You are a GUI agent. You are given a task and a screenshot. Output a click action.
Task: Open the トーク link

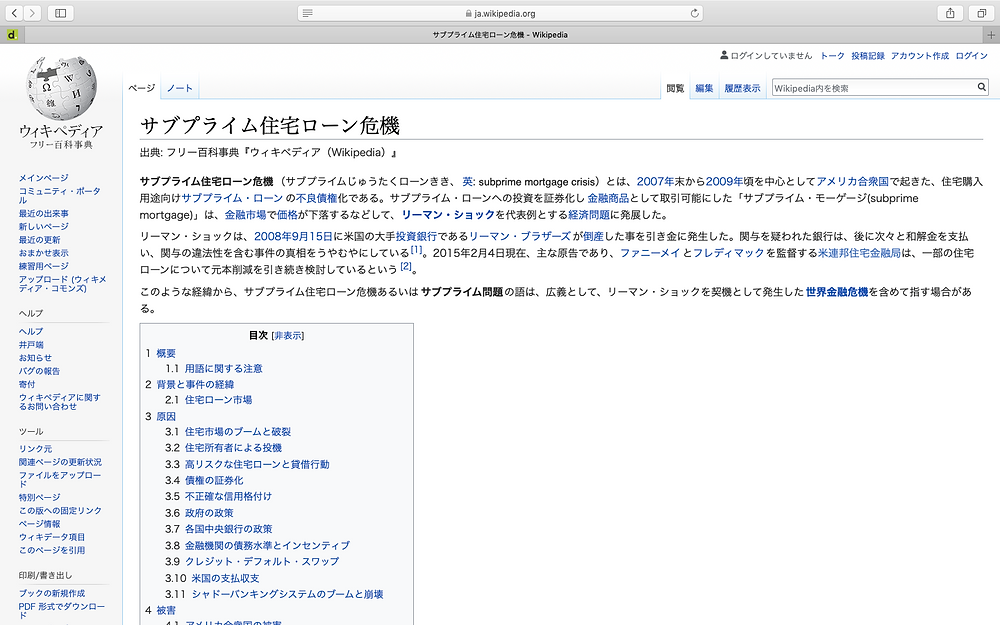(832, 56)
